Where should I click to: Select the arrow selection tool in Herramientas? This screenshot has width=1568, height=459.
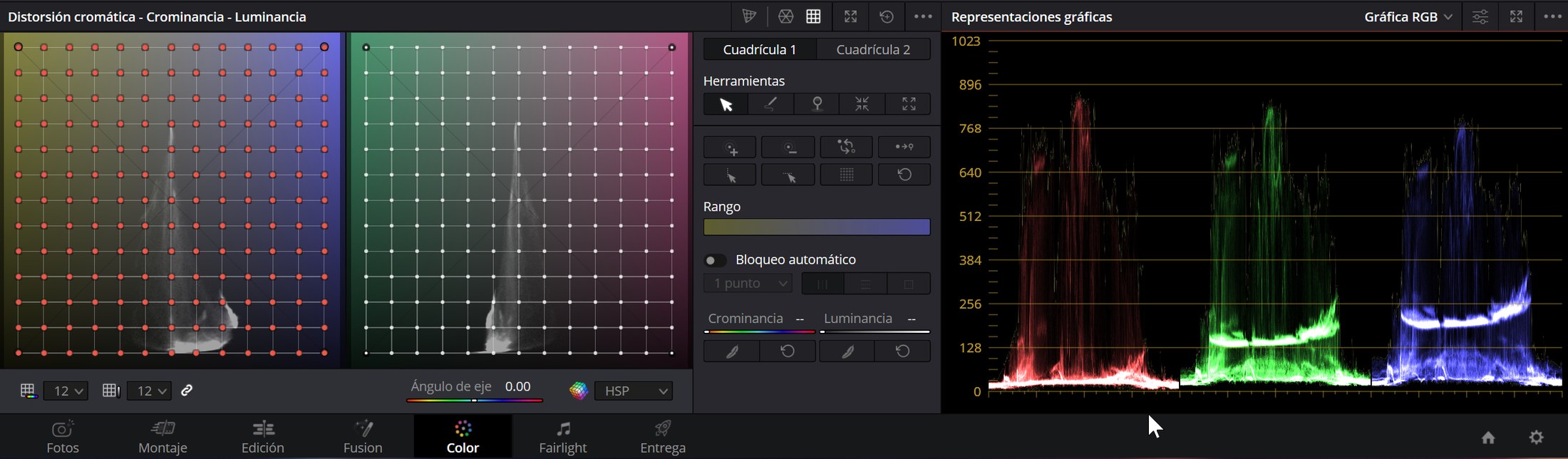pyautogui.click(x=726, y=104)
